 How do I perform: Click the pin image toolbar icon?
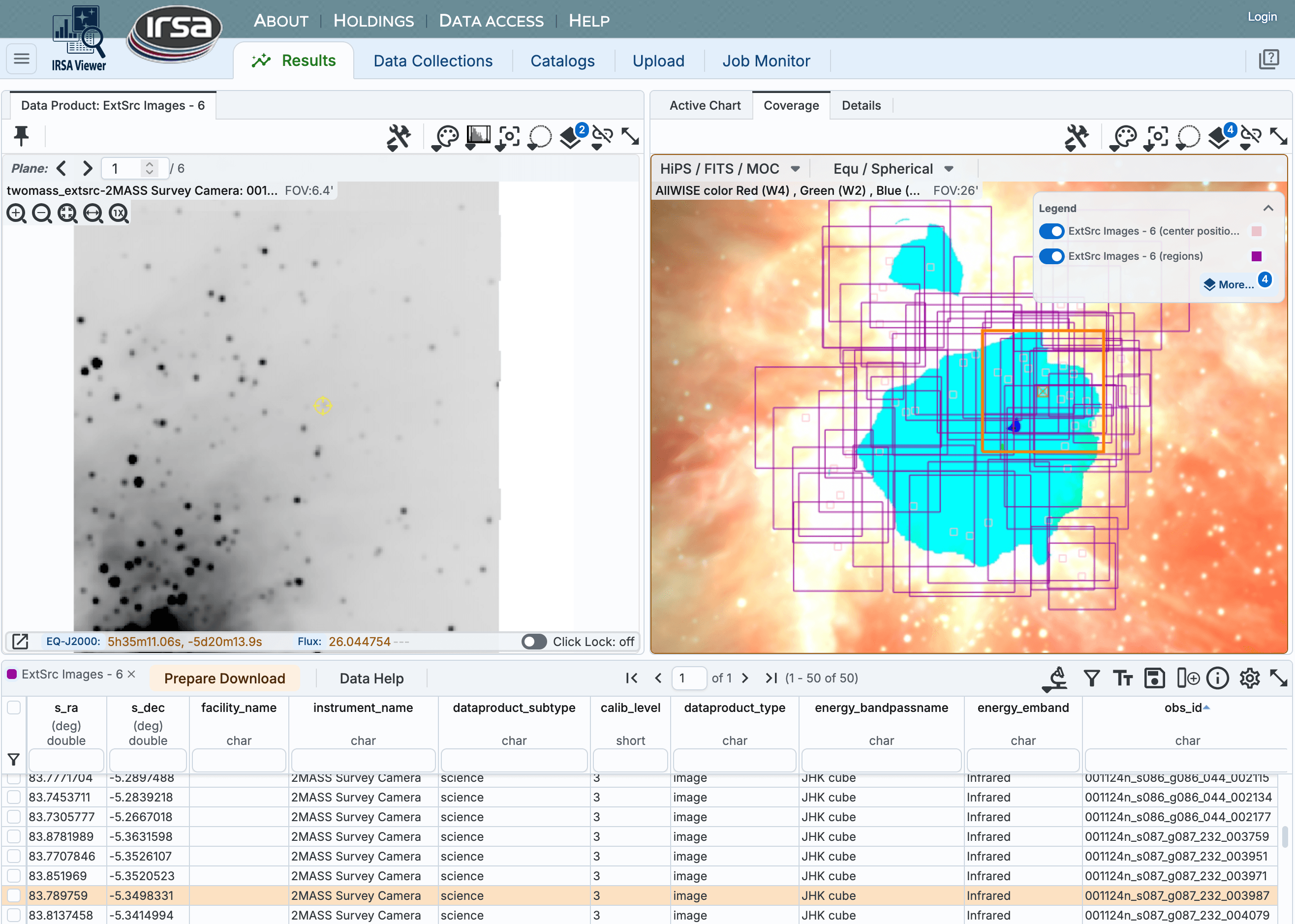coord(21,136)
